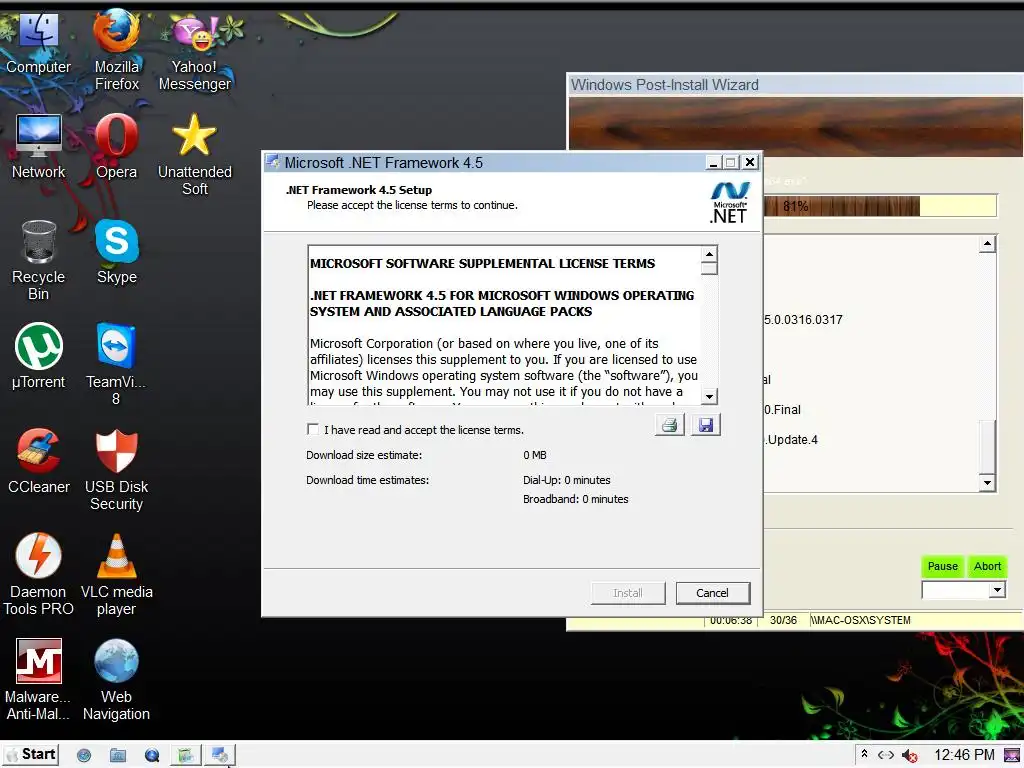Viewport: 1024px width, 768px height.
Task: Click the Microsoft .NET logo
Action: (x=729, y=202)
